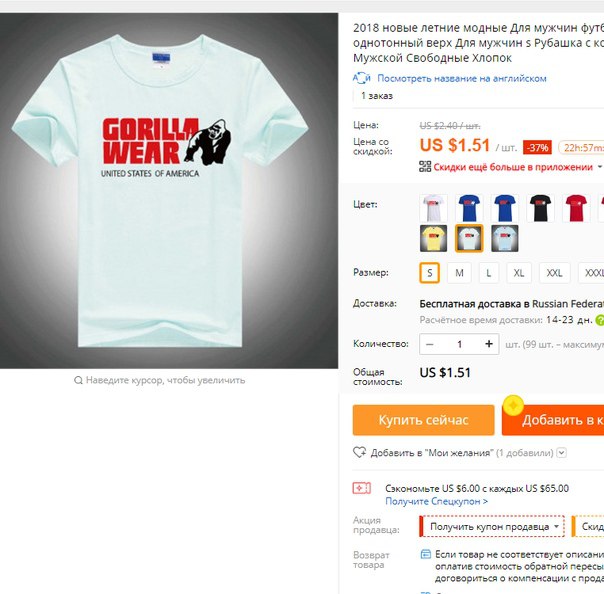Click the translate icon beside English title link

tap(361, 78)
